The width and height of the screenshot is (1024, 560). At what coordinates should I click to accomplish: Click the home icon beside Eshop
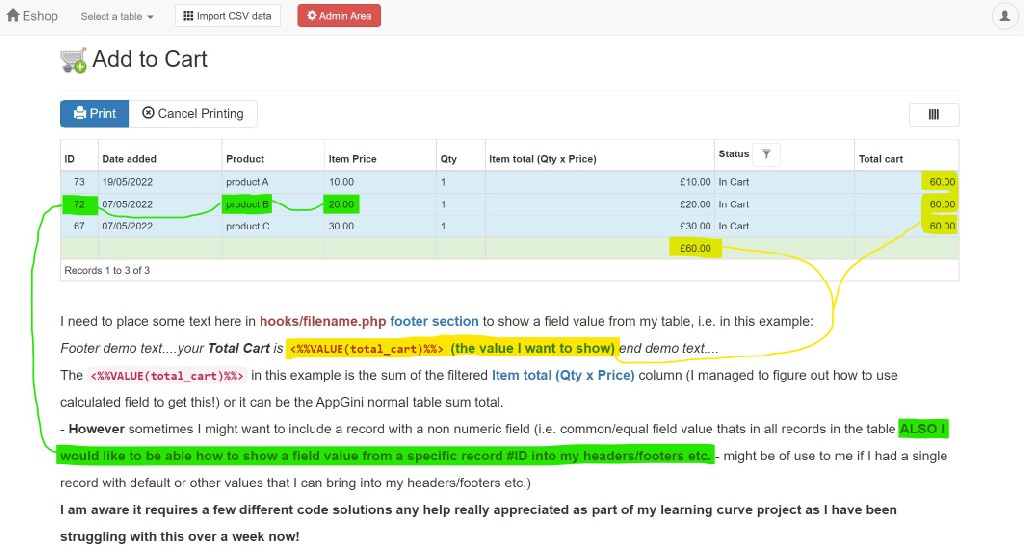tap(13, 15)
